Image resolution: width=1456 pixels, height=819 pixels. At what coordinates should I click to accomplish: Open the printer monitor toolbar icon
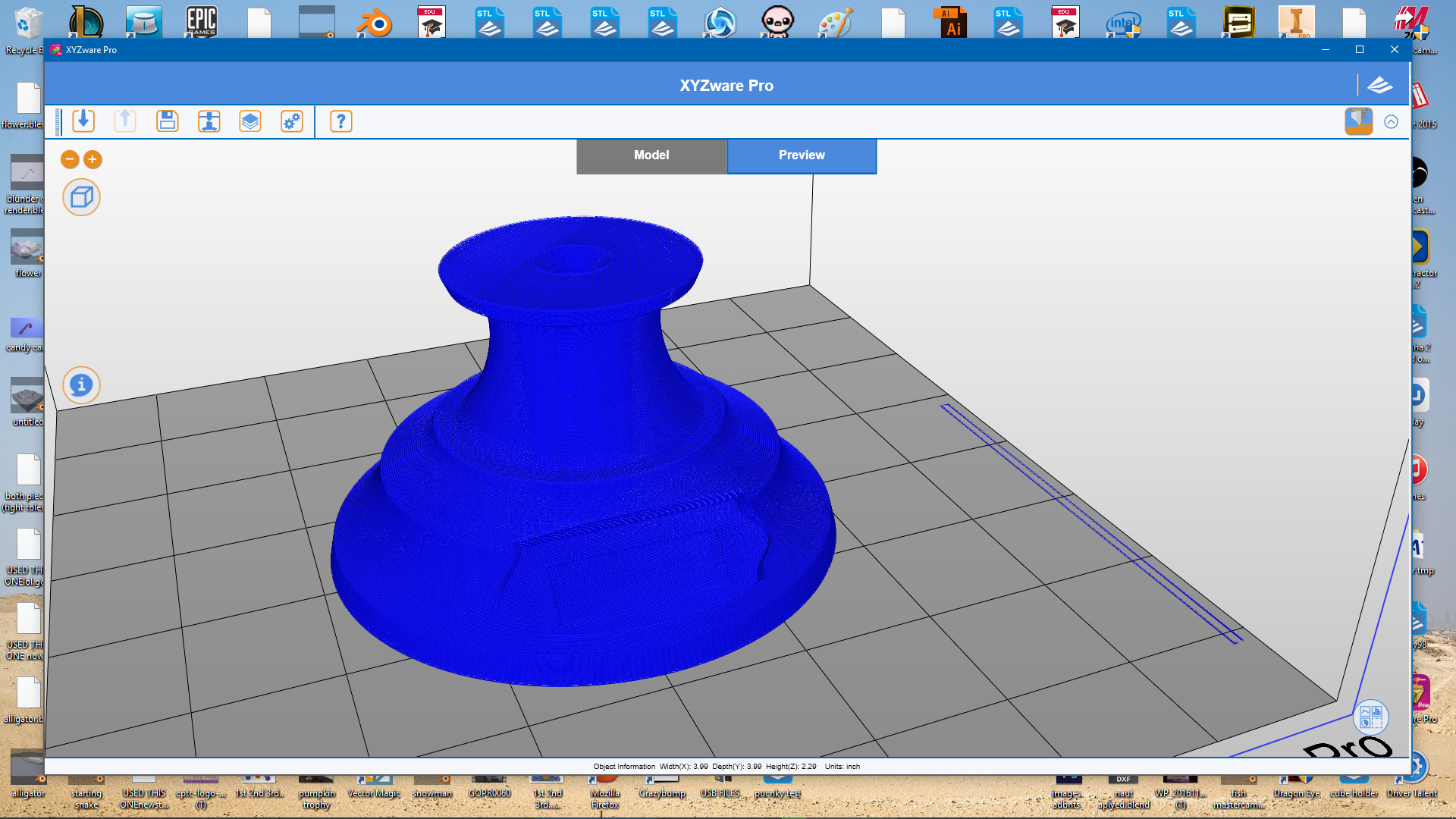(209, 121)
